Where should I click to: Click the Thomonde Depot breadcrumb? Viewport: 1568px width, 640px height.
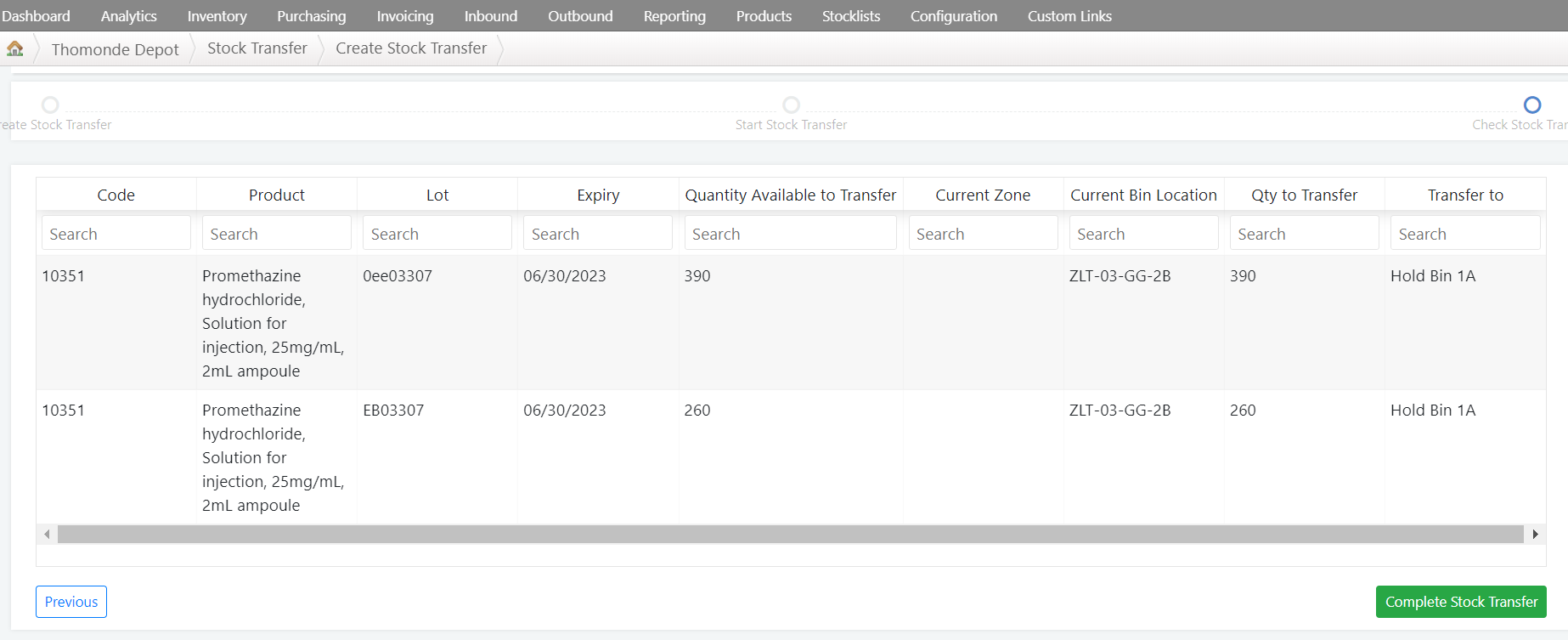(x=116, y=49)
